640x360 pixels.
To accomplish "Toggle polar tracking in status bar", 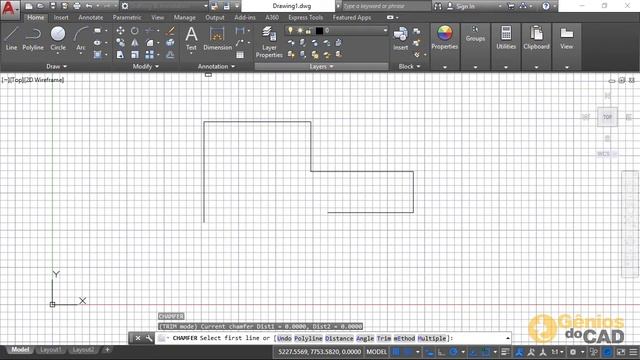I will (453, 352).
